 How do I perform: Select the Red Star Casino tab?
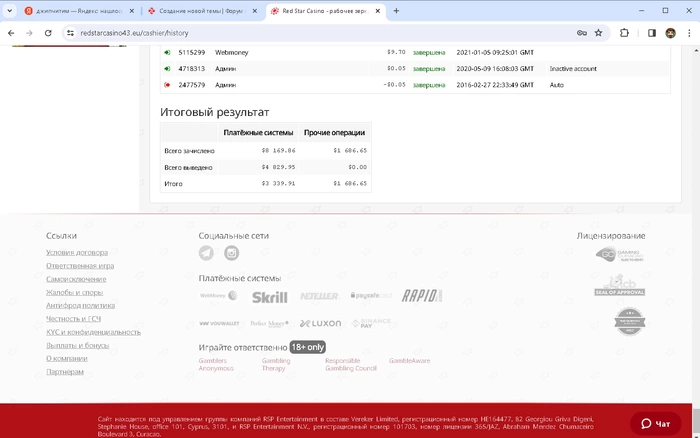[325, 11]
